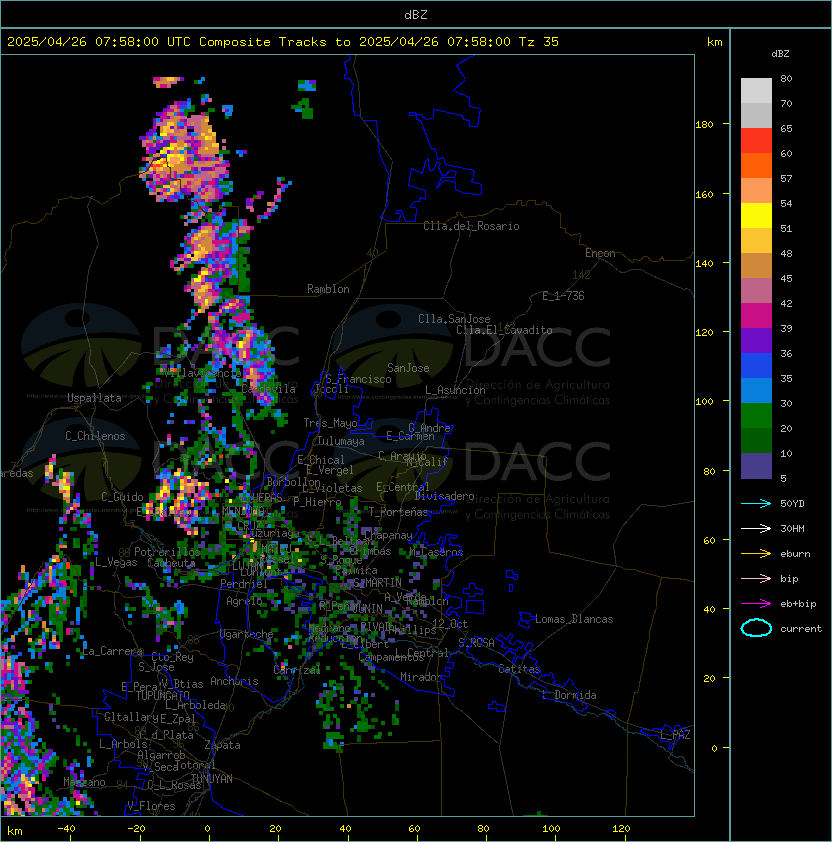
Task: Select the light gray 70-80 dBZ swatch
Action: [756, 91]
